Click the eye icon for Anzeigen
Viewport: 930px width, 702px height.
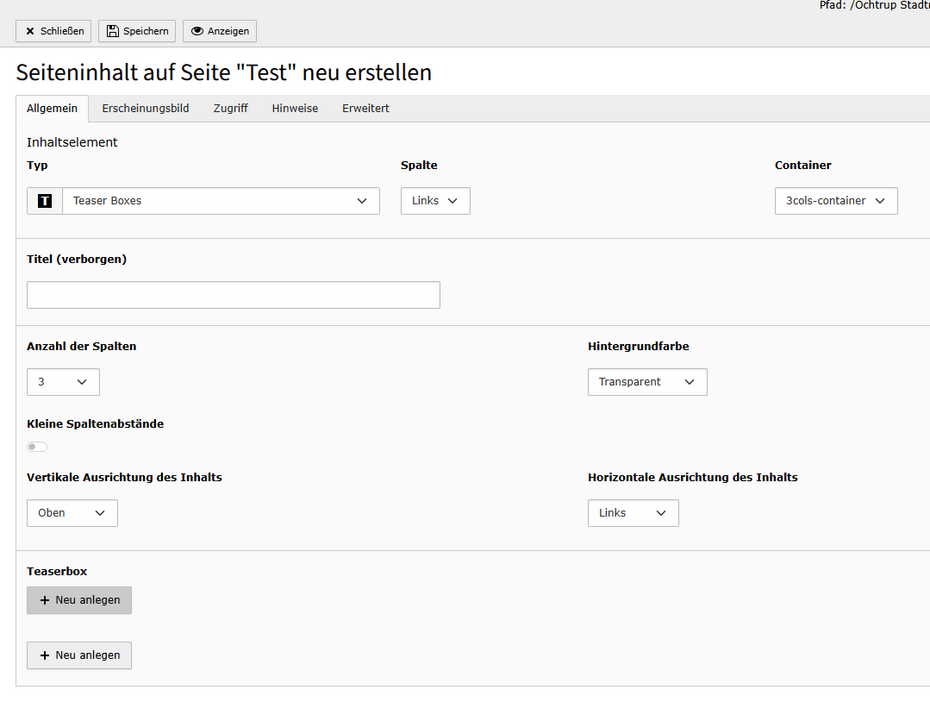tap(197, 31)
